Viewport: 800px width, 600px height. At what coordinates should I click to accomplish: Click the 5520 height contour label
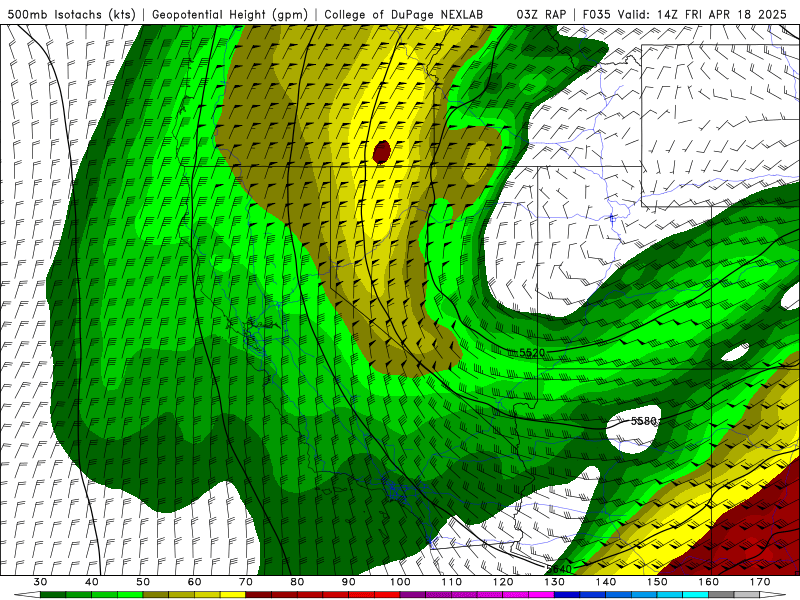point(532,353)
